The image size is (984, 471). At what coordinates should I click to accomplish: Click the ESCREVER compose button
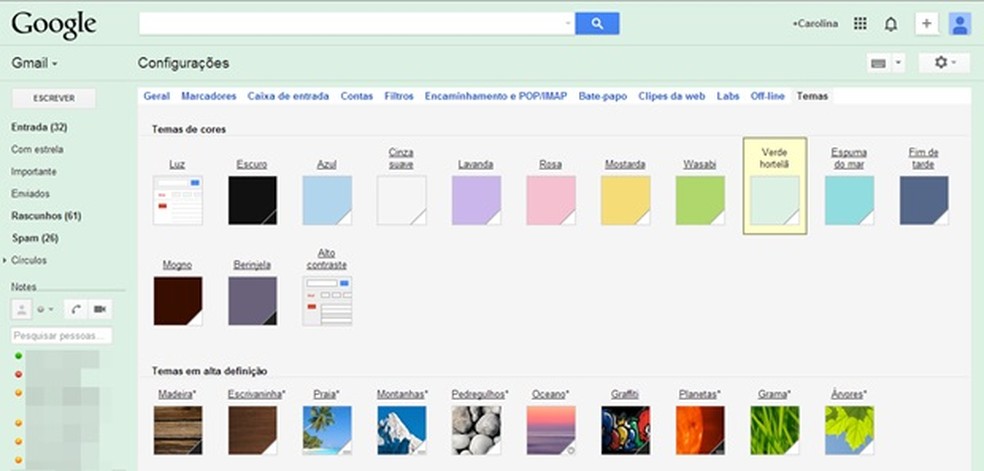coord(54,98)
